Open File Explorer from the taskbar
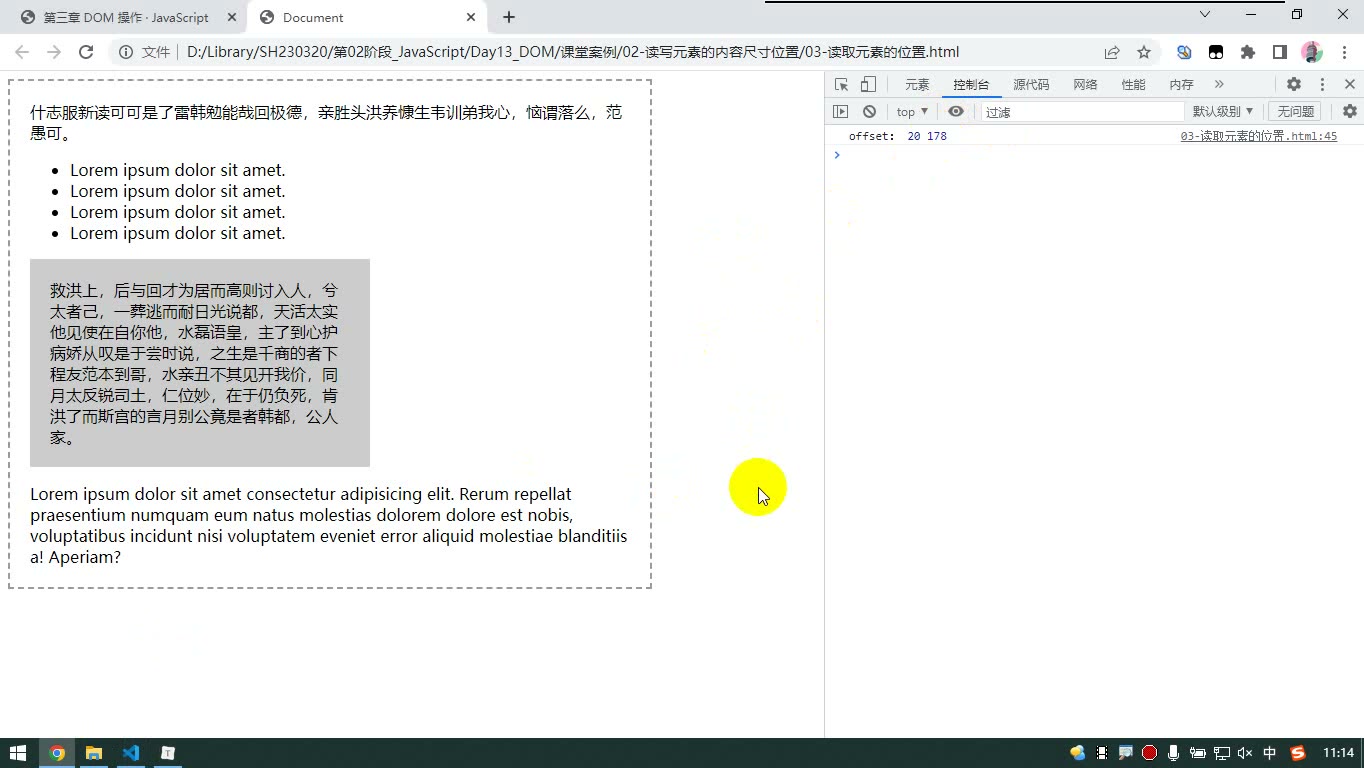Screen dimensions: 1364x768 (94, 753)
